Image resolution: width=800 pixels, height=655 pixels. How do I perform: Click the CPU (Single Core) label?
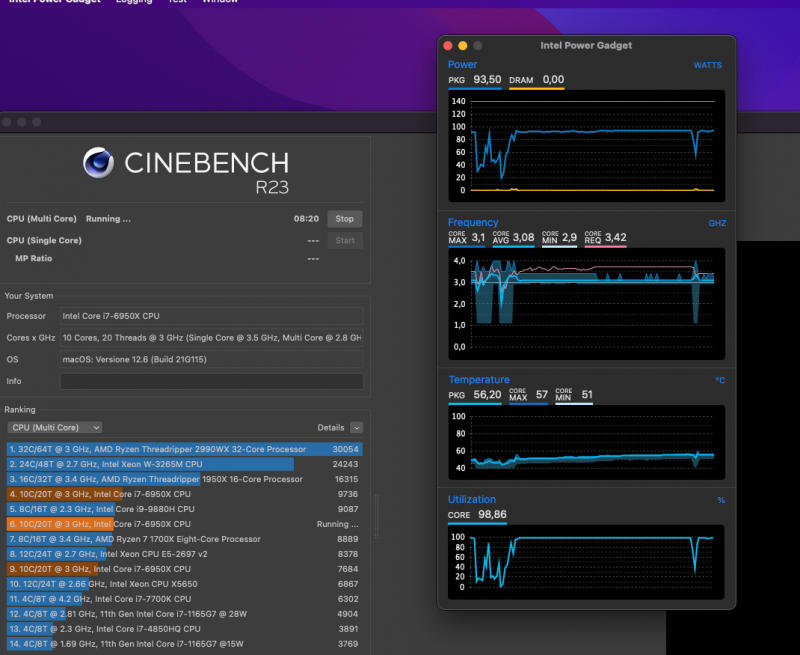click(x=44, y=240)
